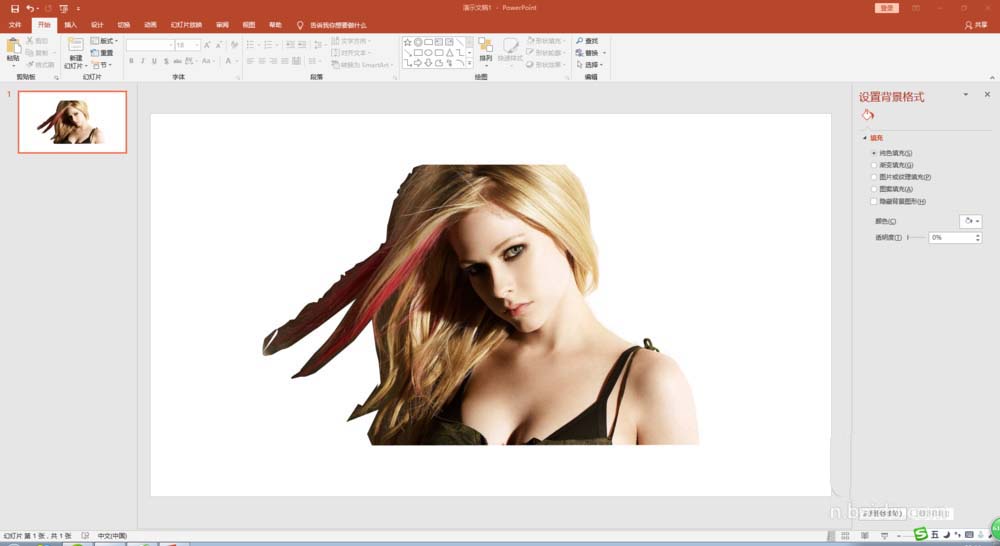
Task: Click slide sorter view icon in status bar
Action: 845,536
